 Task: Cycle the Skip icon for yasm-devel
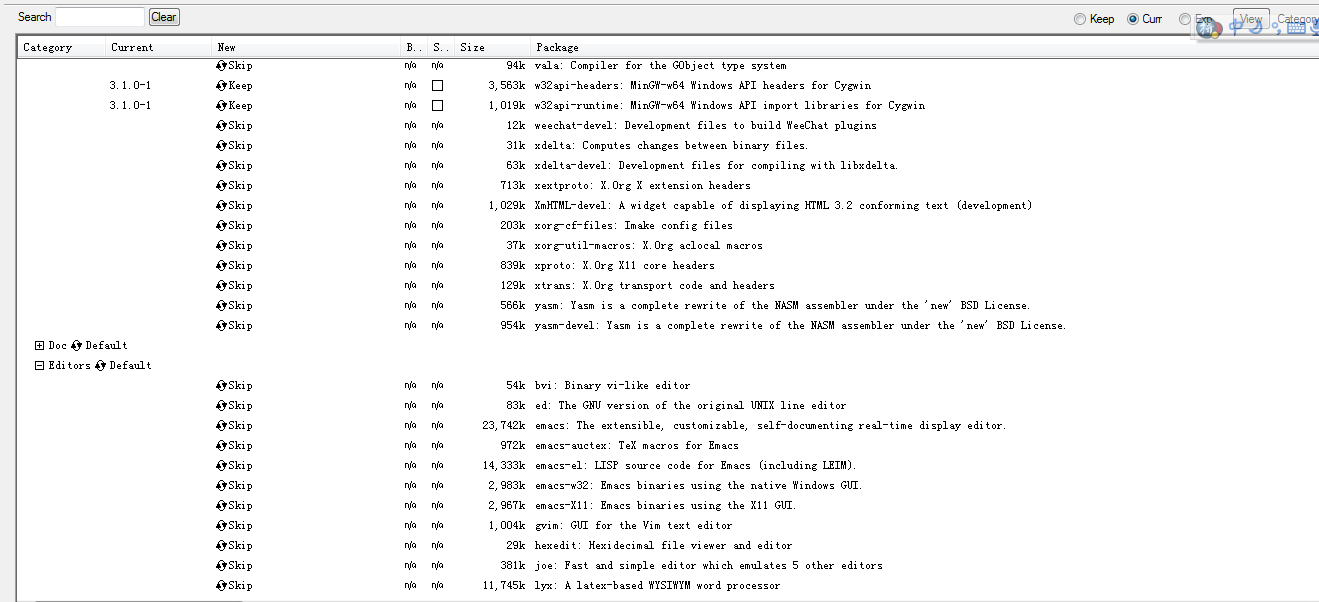click(x=221, y=326)
